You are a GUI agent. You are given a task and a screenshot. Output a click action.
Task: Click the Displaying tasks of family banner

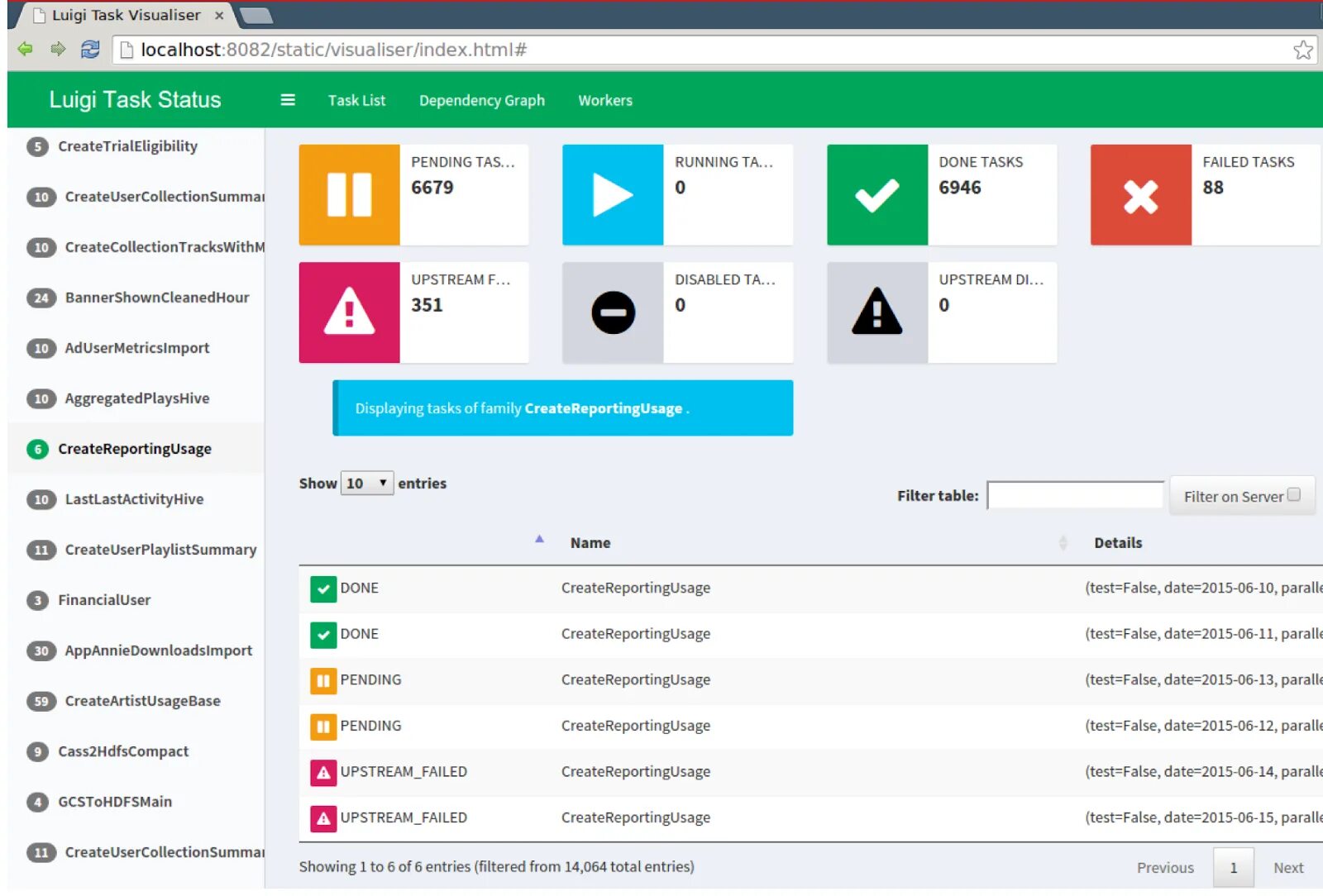pyautogui.click(x=562, y=408)
